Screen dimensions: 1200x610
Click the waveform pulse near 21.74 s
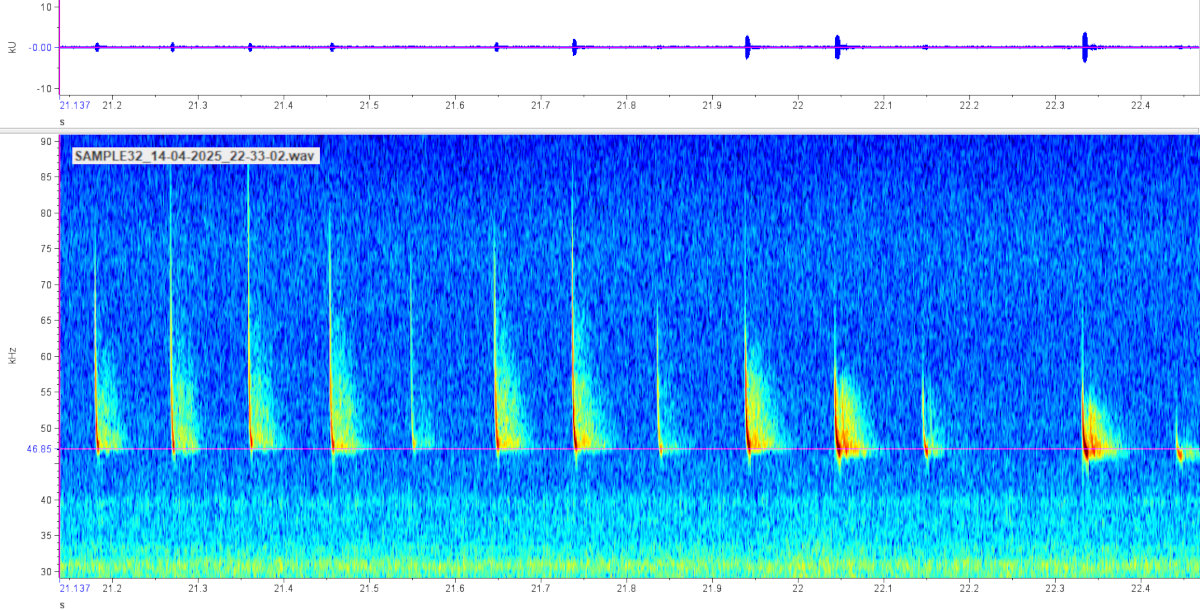pos(574,47)
